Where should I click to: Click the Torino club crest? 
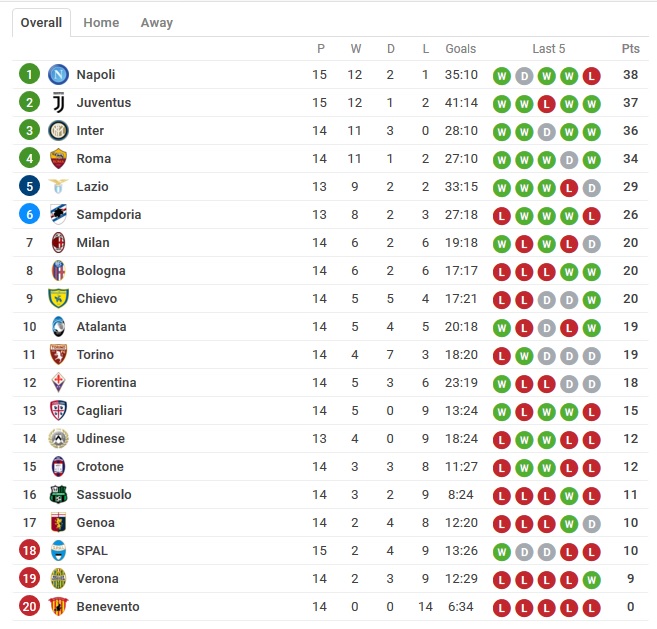coord(58,355)
